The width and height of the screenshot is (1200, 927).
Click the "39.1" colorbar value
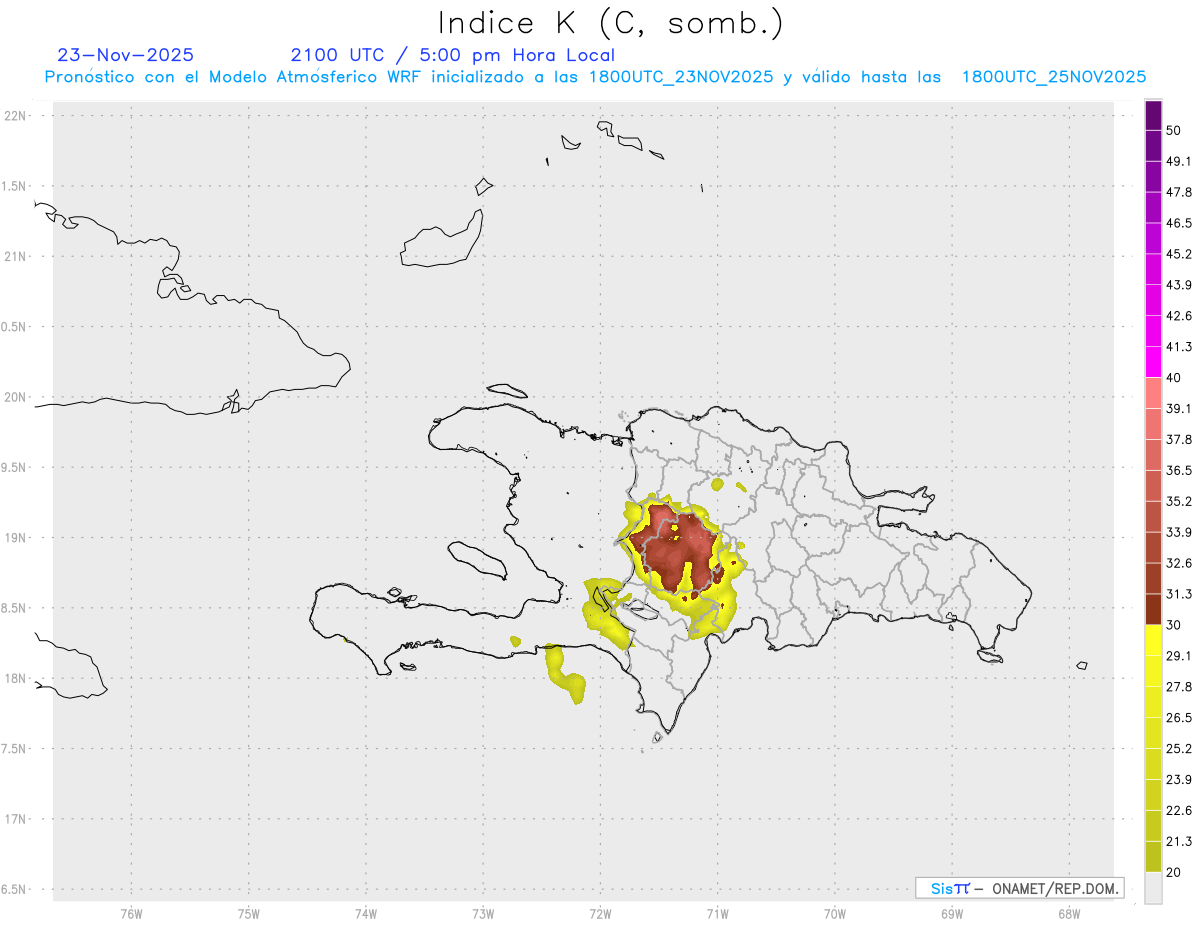[1179, 409]
